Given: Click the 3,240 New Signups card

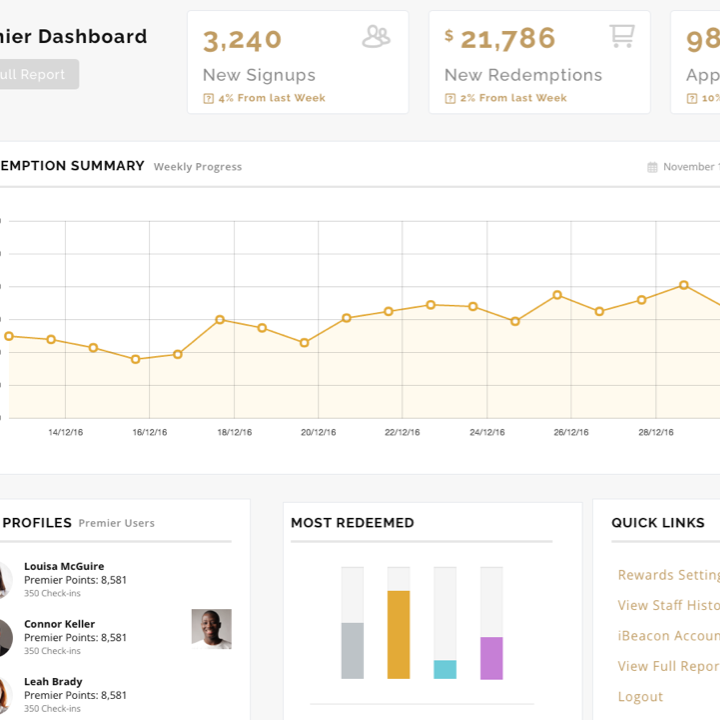Looking at the screenshot, I should (297, 62).
